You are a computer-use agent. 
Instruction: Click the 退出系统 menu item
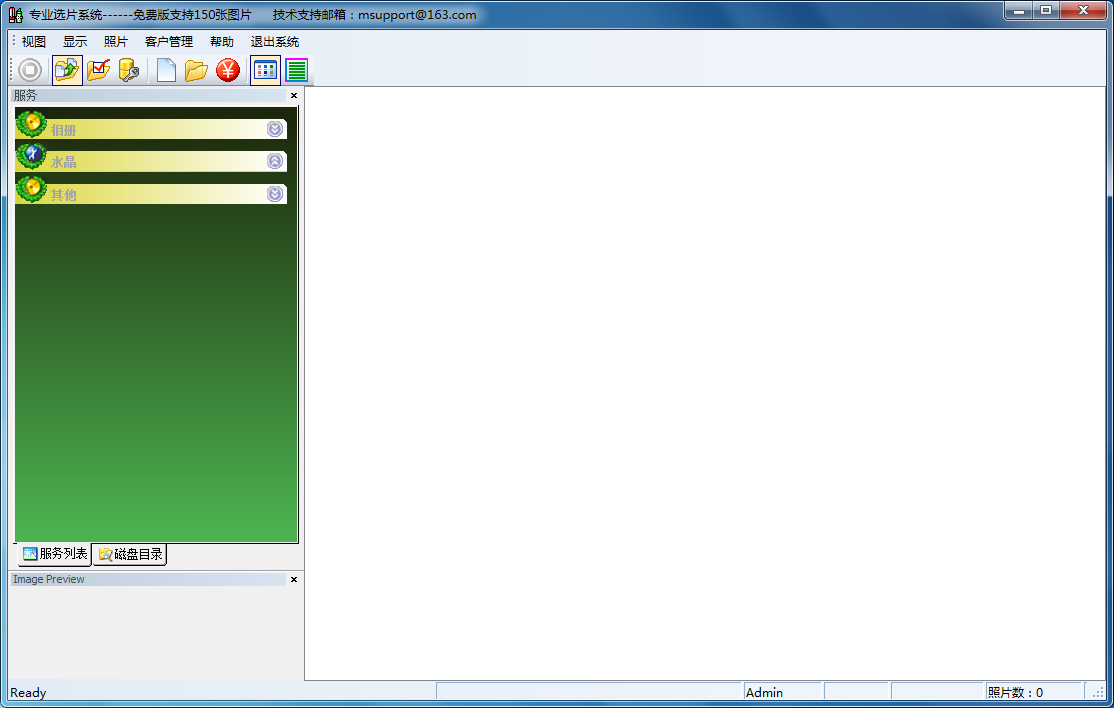coord(275,42)
